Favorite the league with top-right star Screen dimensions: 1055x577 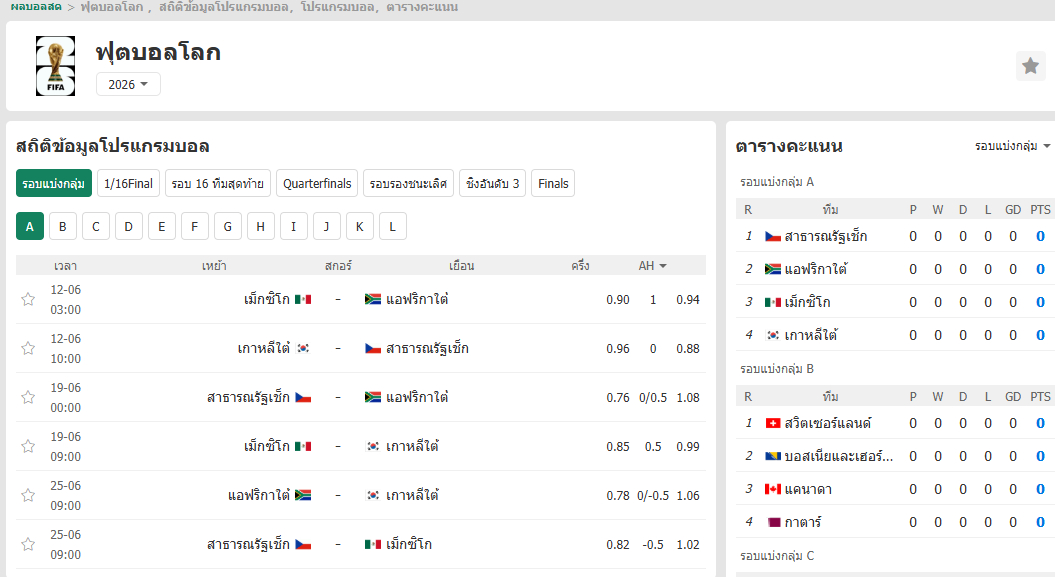tap(1030, 66)
